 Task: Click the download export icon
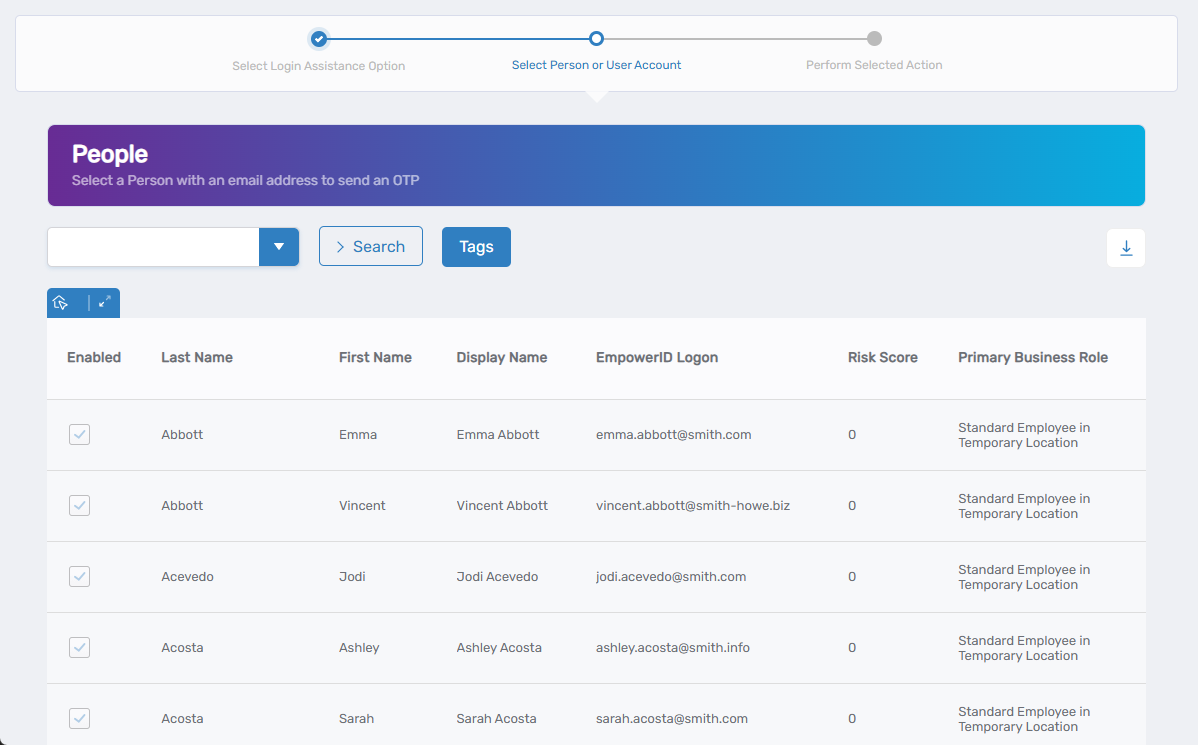(1126, 248)
